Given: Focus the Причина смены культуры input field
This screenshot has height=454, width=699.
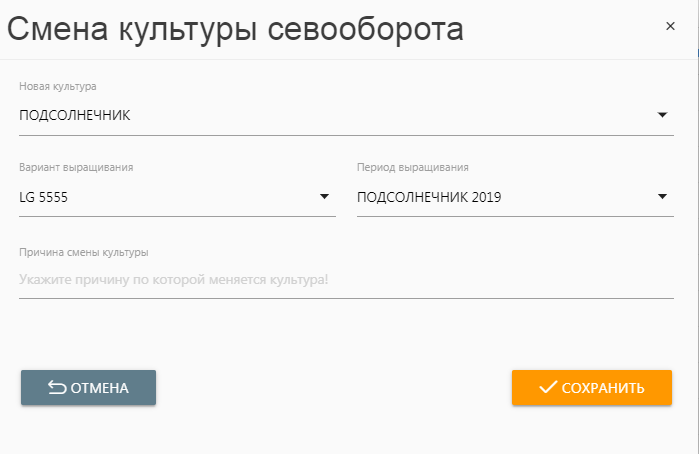Looking at the screenshot, I should click(x=346, y=279).
